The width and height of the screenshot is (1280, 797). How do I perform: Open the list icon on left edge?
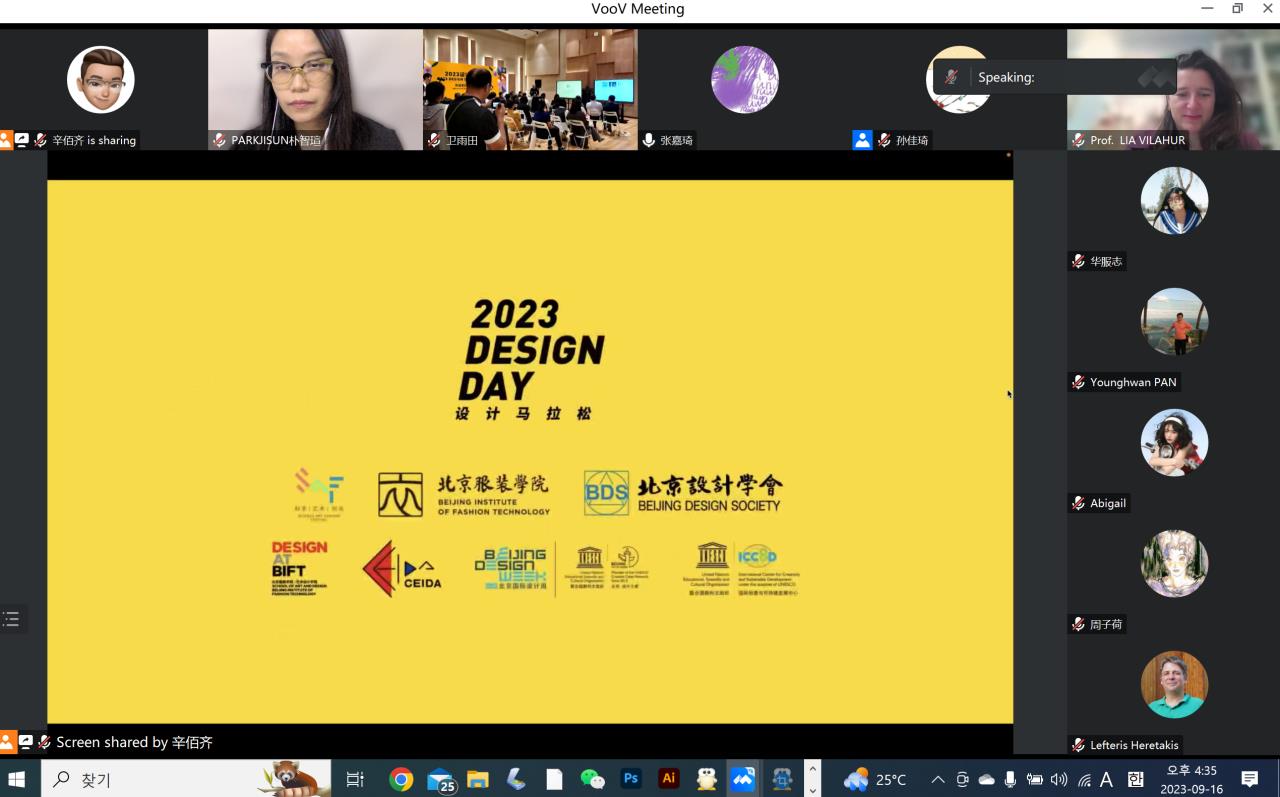click(11, 620)
